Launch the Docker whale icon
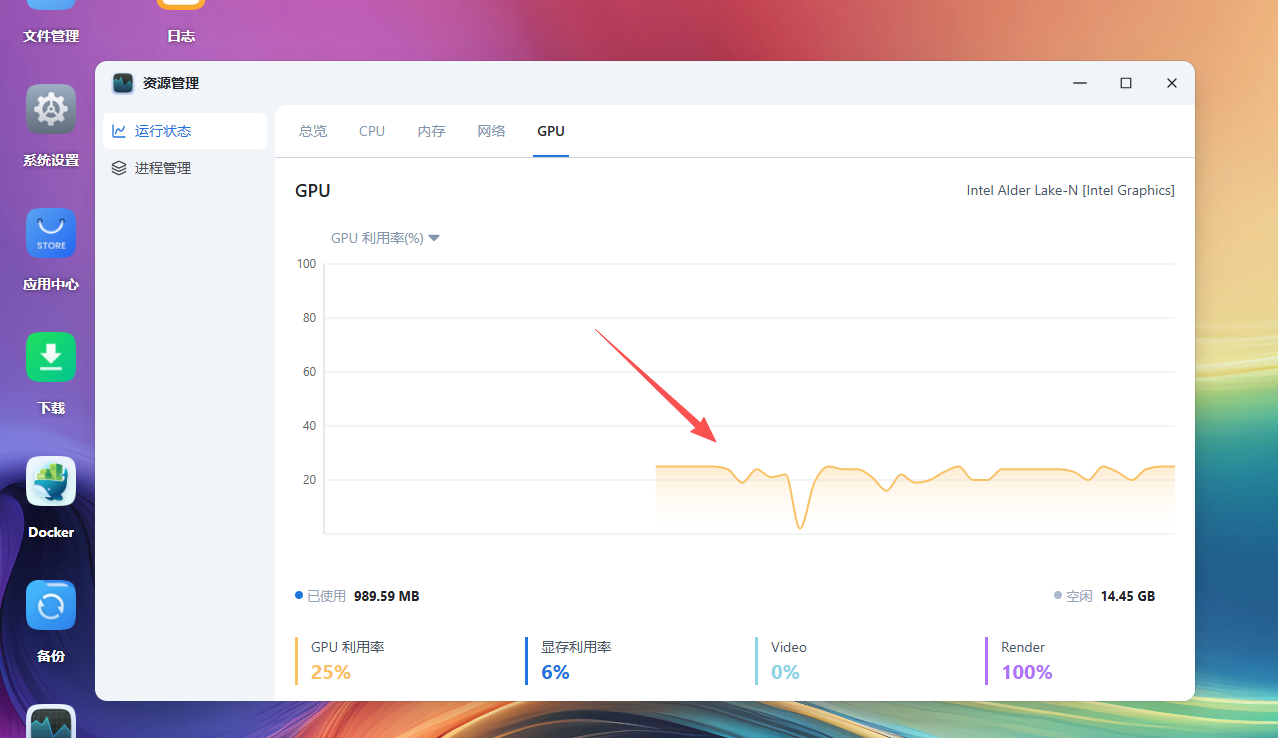The height and width of the screenshot is (738, 1278). tap(51, 481)
